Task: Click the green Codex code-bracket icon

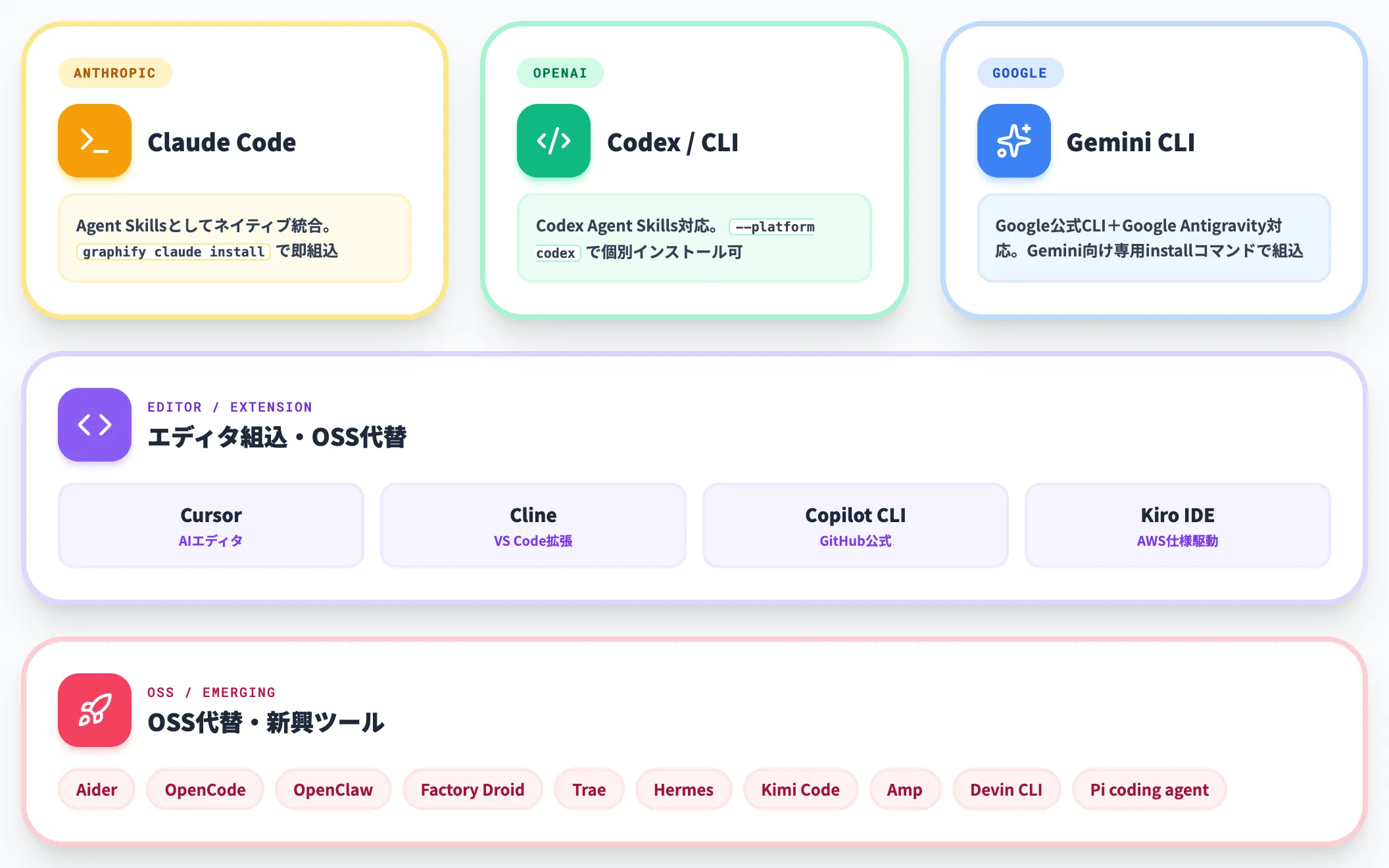Action: [x=554, y=141]
